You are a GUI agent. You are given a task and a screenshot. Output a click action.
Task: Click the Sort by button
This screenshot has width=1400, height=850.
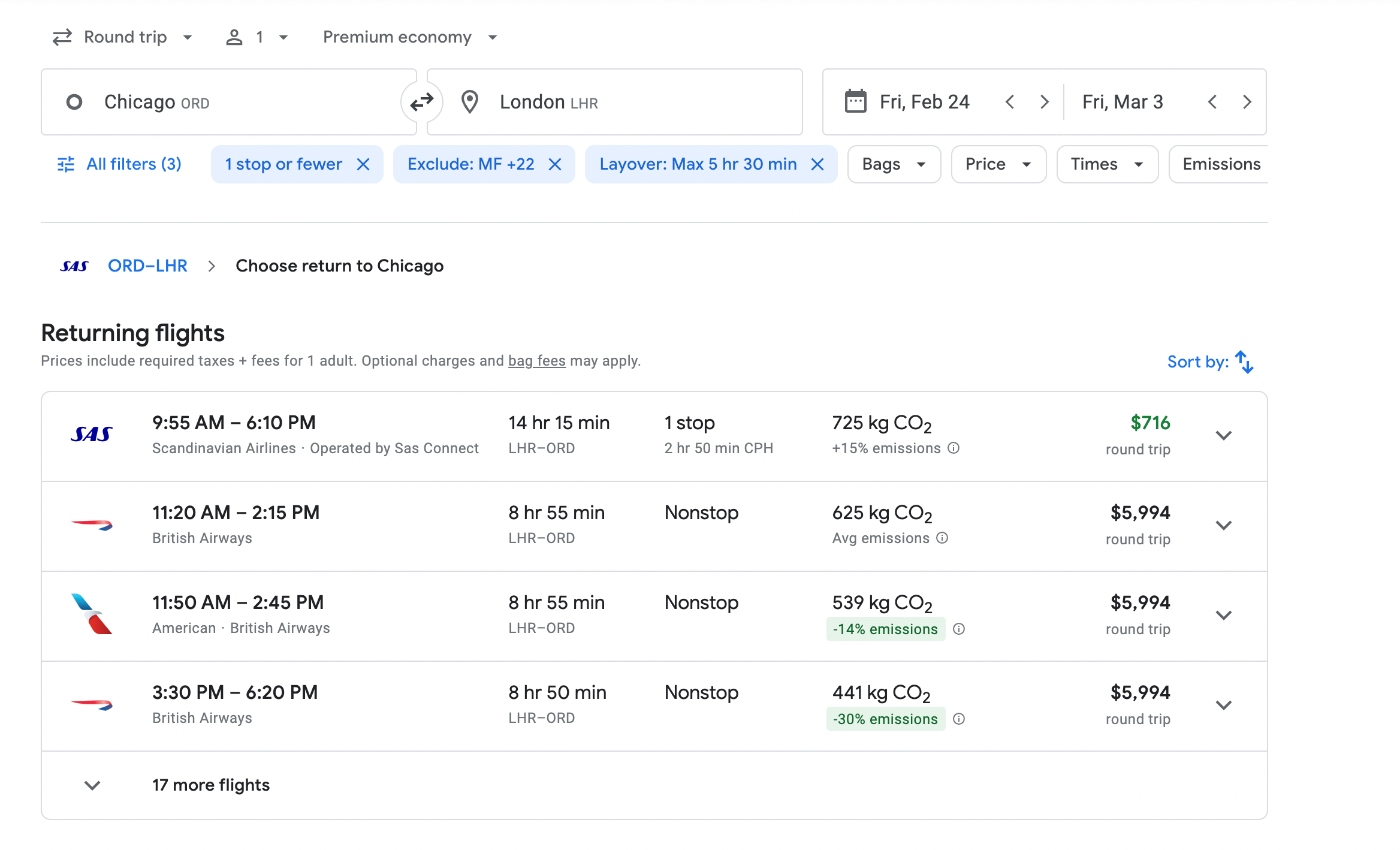tap(1210, 361)
